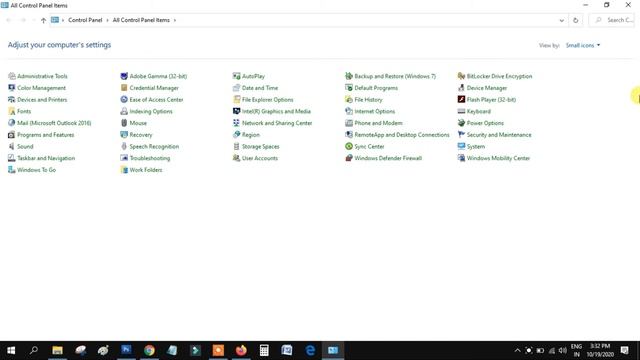Open the Adobe Gamma (32-bit) icon

(124, 76)
